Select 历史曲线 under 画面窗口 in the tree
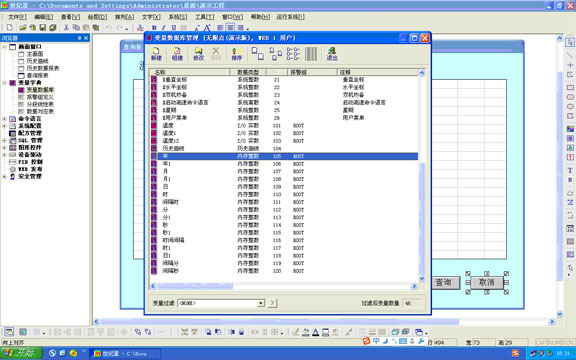Viewport: 576px width, 360px height. 37,61
